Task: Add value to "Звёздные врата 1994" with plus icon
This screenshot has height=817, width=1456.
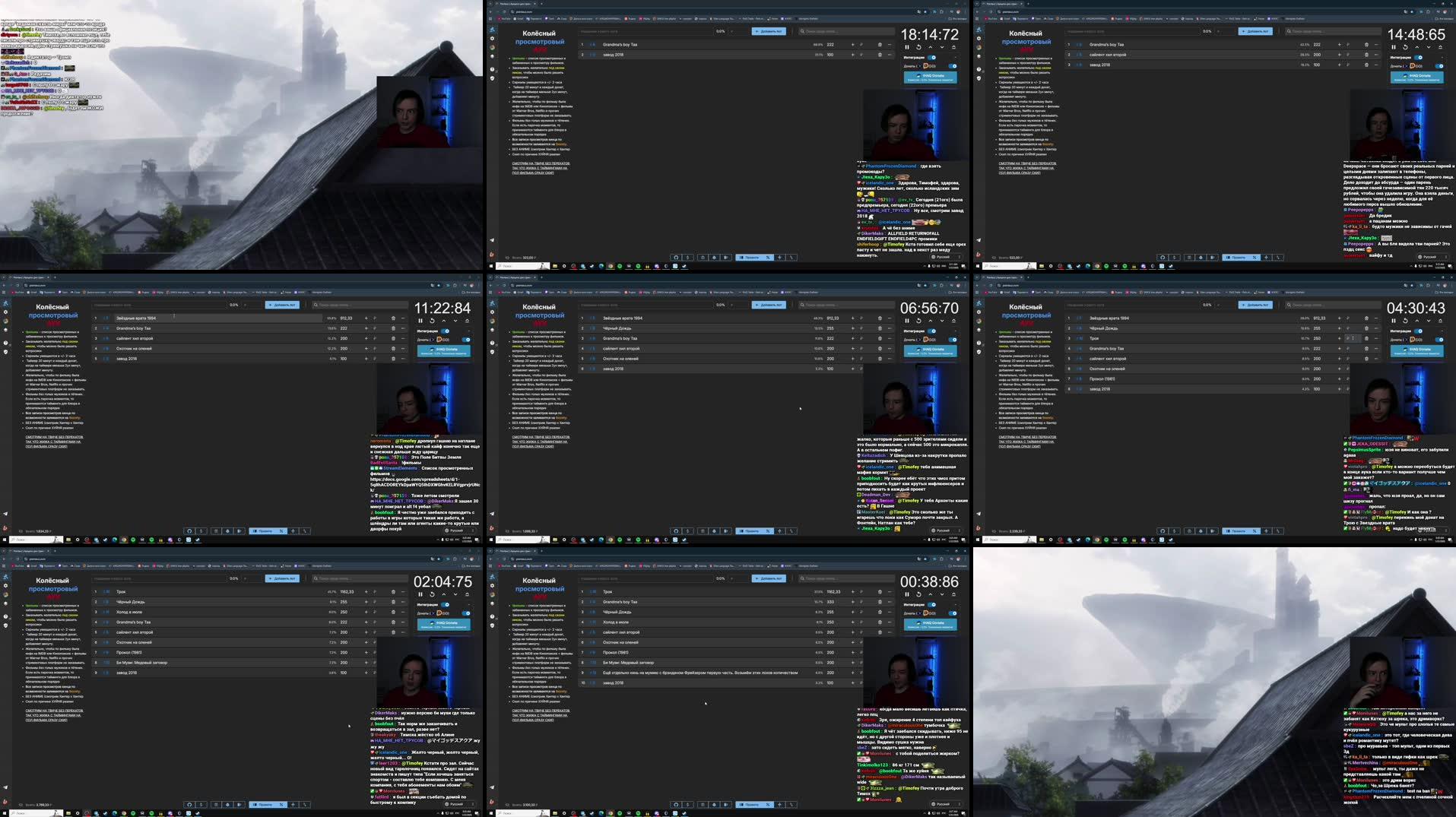Action: (366, 317)
